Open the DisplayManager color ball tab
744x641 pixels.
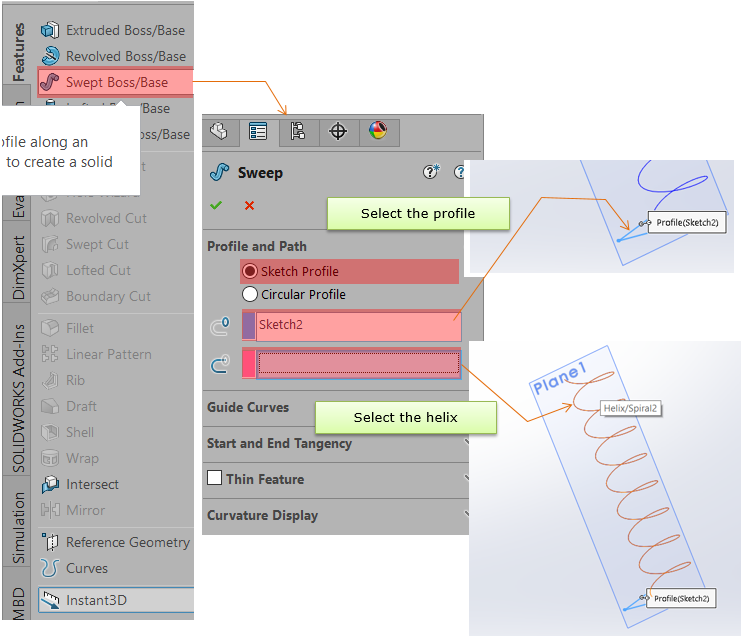point(378,131)
